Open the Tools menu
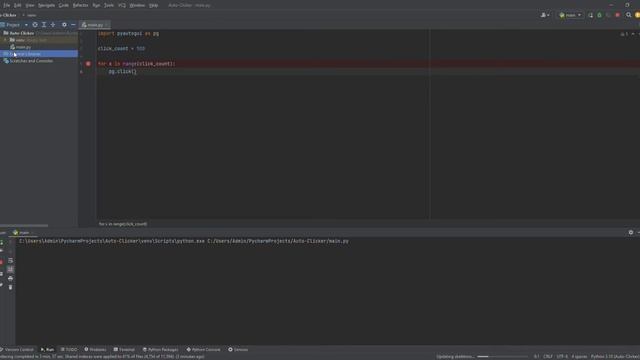Image resolution: width=640 pixels, height=360 pixels. tap(109, 5)
